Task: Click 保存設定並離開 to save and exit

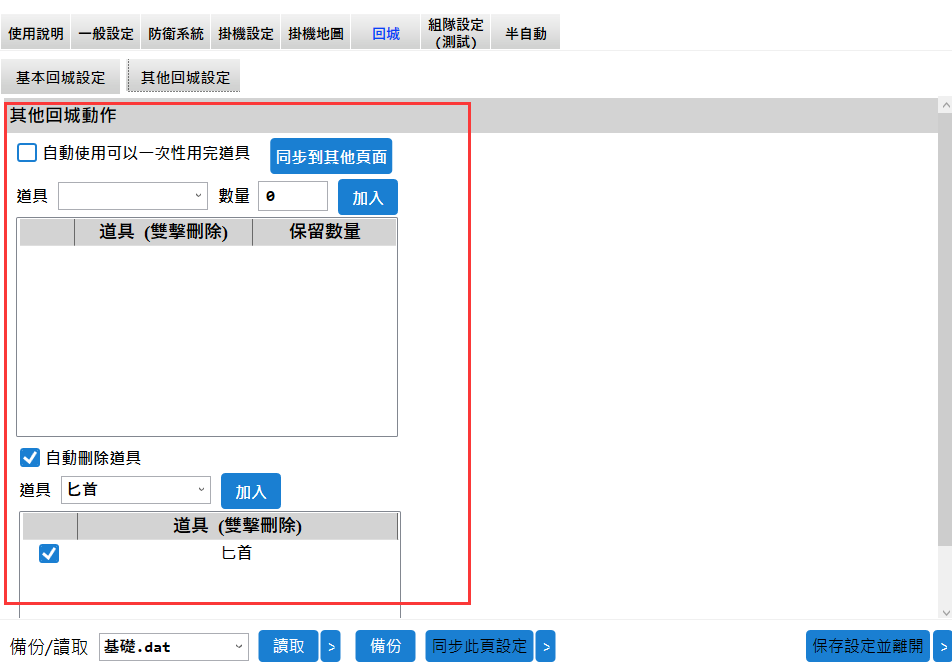Action: point(868,647)
